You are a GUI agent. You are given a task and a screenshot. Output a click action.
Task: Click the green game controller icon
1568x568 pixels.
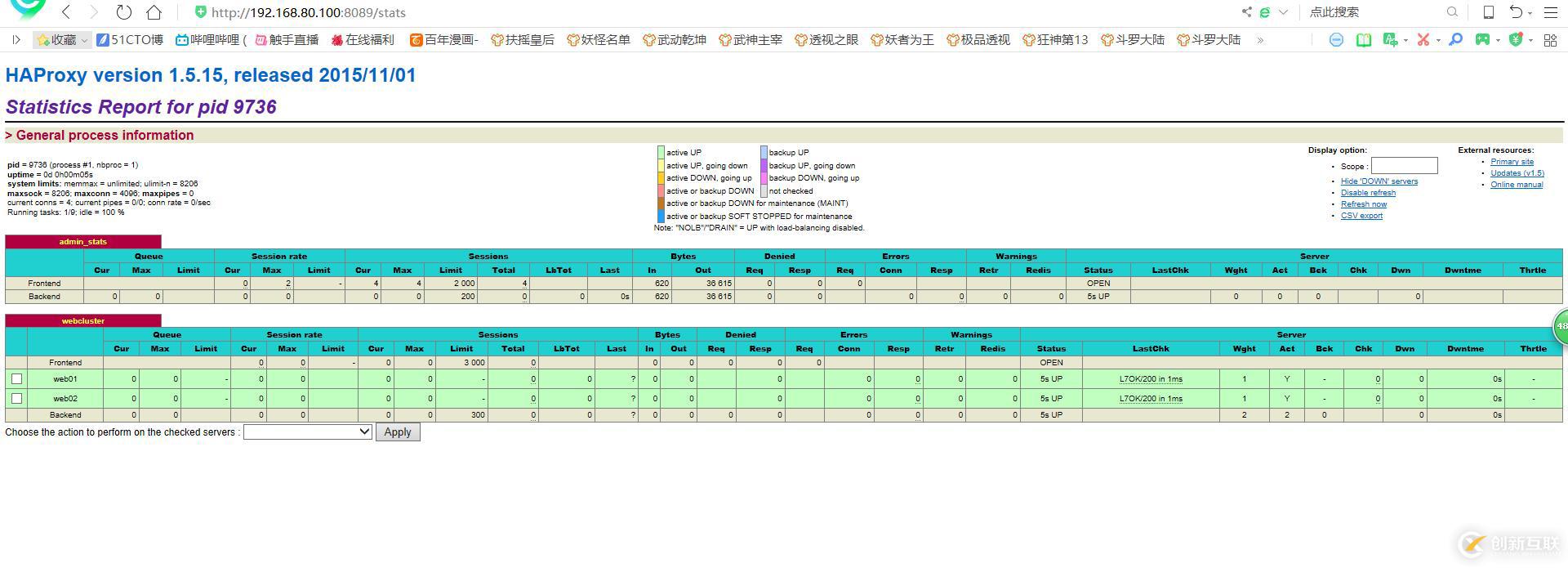click(1482, 39)
